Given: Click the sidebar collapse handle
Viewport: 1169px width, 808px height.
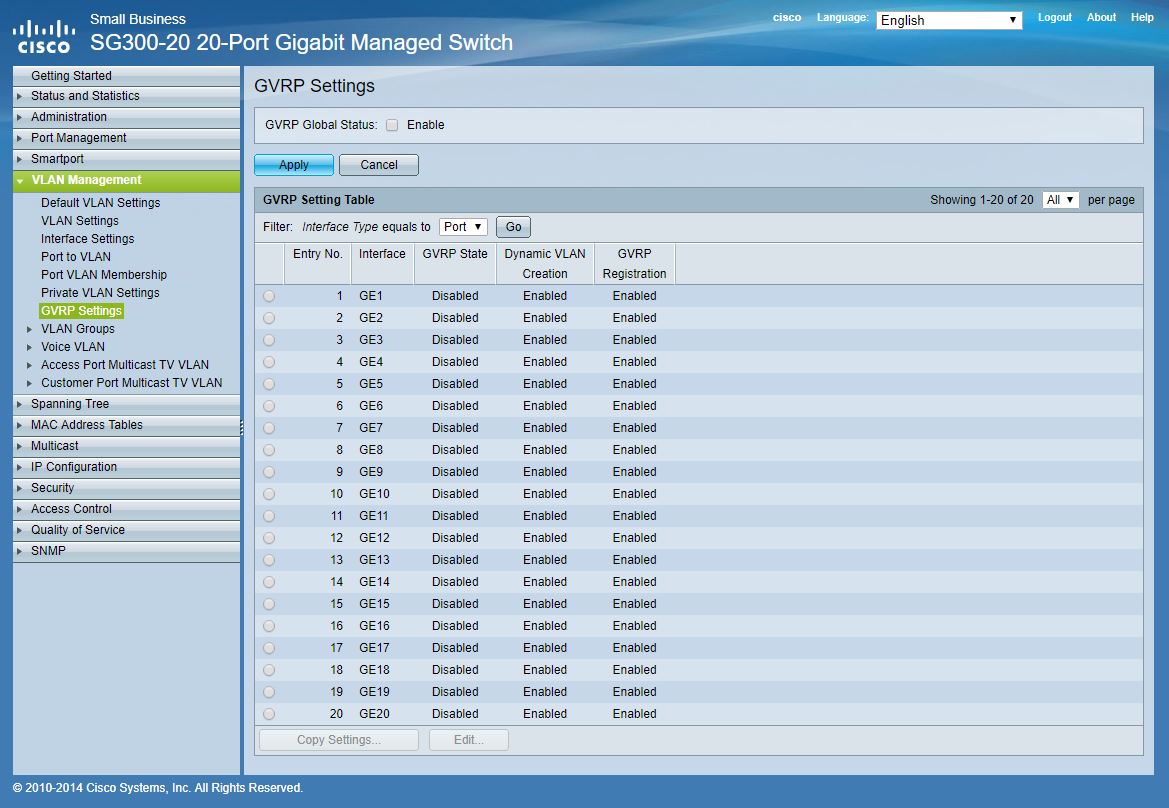Looking at the screenshot, I should coord(242,426).
